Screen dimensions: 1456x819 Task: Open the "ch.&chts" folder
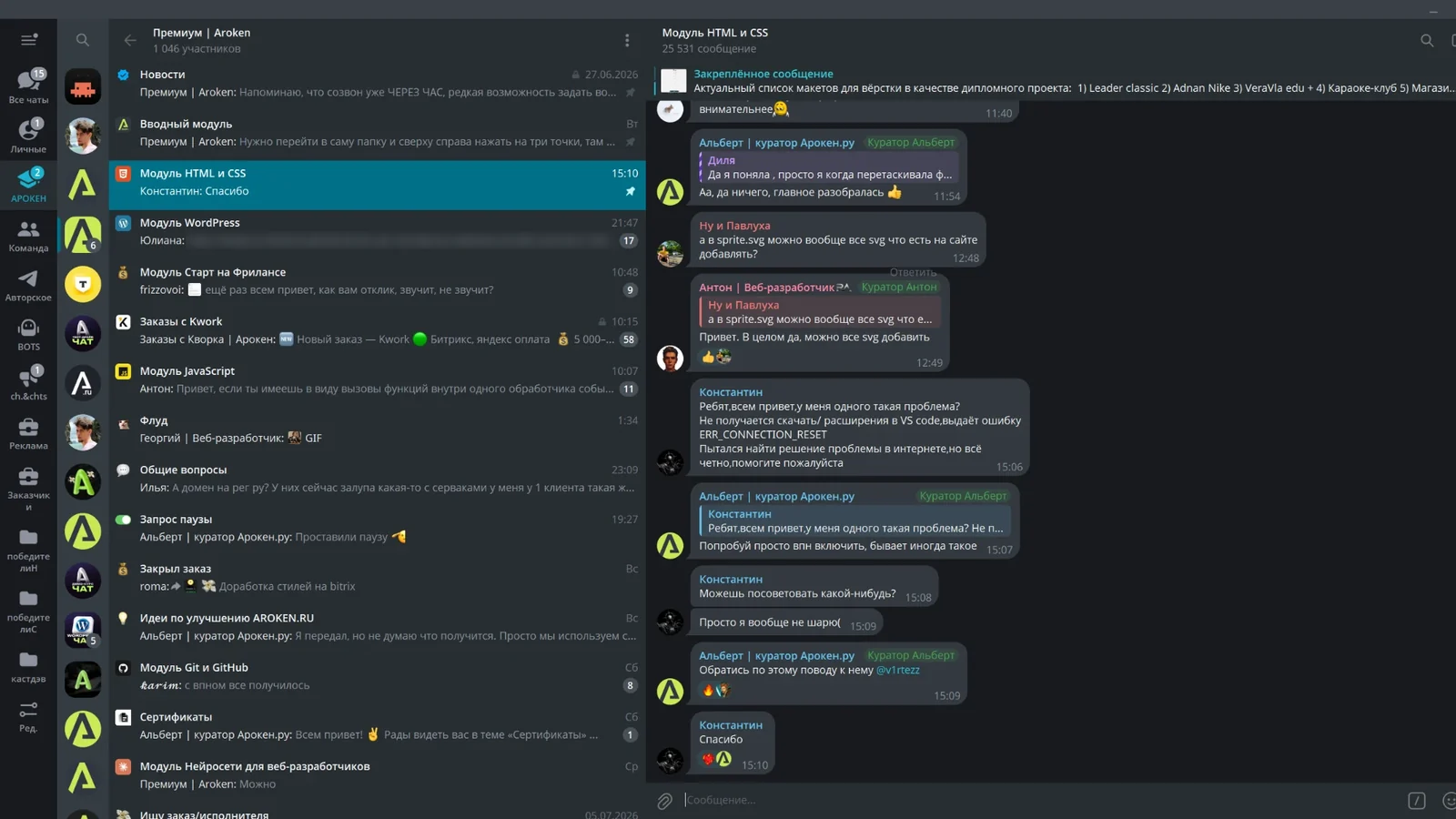coord(29,383)
